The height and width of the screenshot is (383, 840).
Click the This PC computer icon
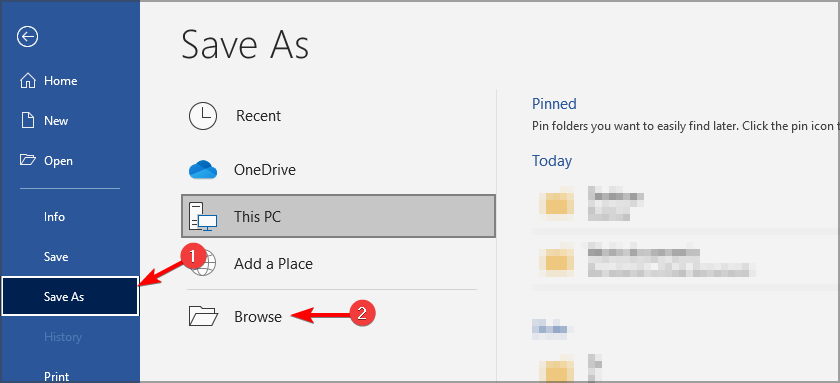click(202, 216)
